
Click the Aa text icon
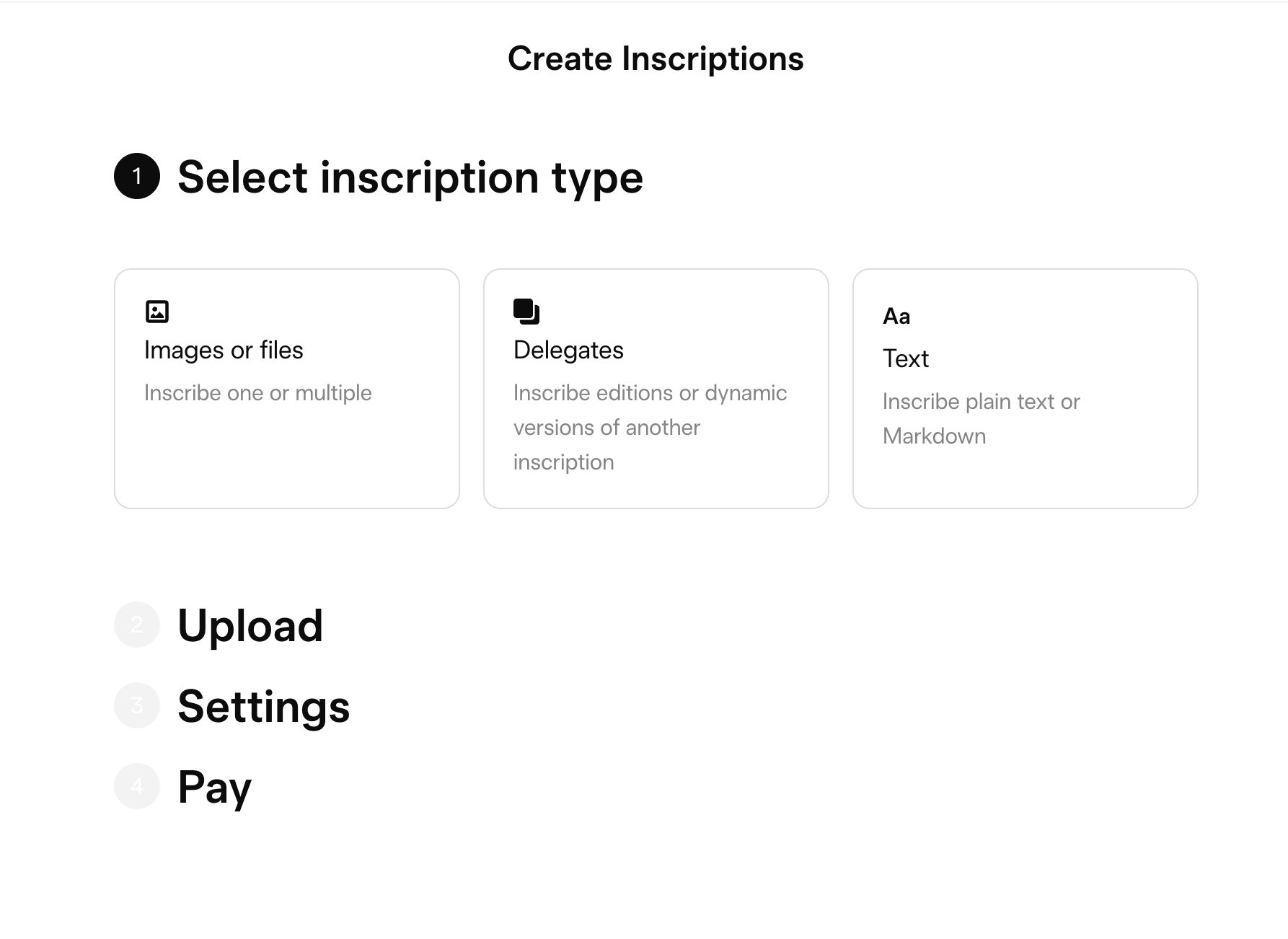click(x=896, y=317)
